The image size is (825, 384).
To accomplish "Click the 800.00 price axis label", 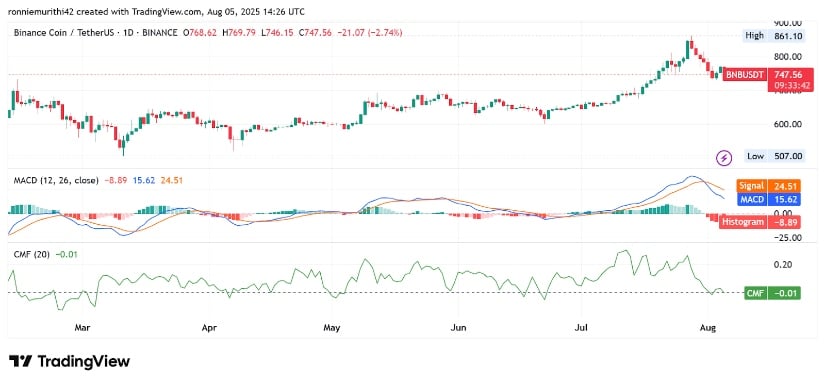I will [787, 57].
